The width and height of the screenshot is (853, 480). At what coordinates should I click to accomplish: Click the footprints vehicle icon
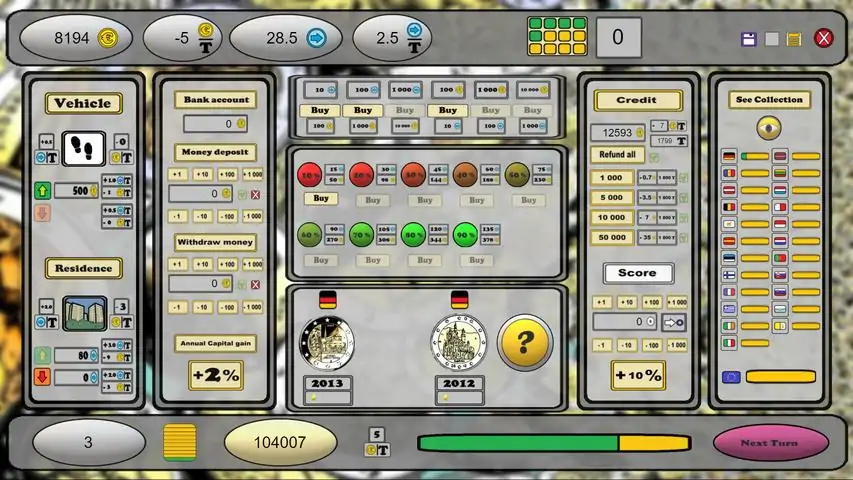pos(84,149)
